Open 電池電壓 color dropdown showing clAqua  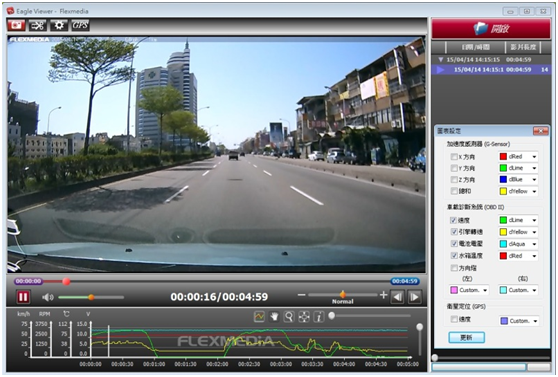click(518, 244)
